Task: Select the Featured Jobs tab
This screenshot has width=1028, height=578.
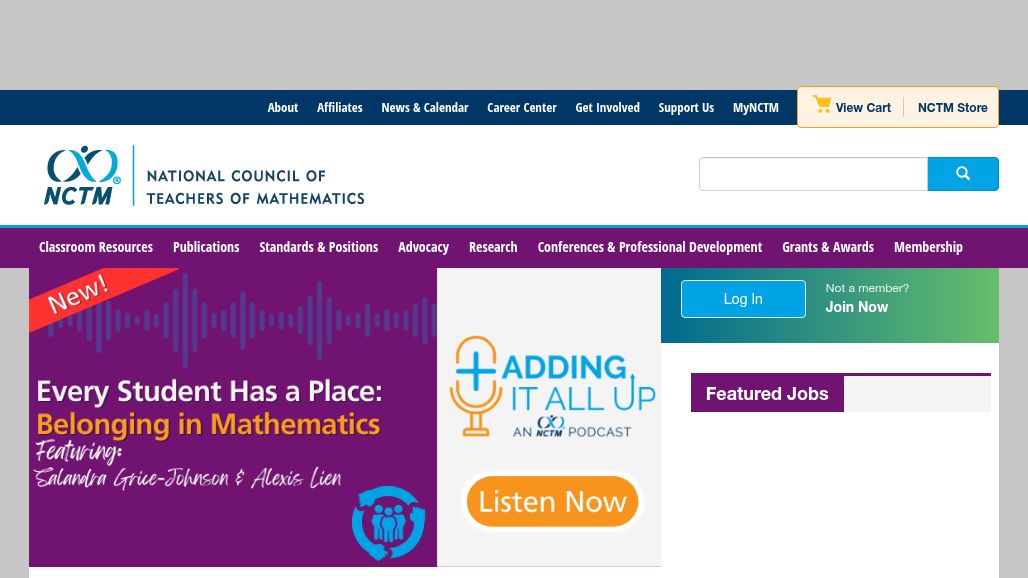Action: (x=767, y=394)
